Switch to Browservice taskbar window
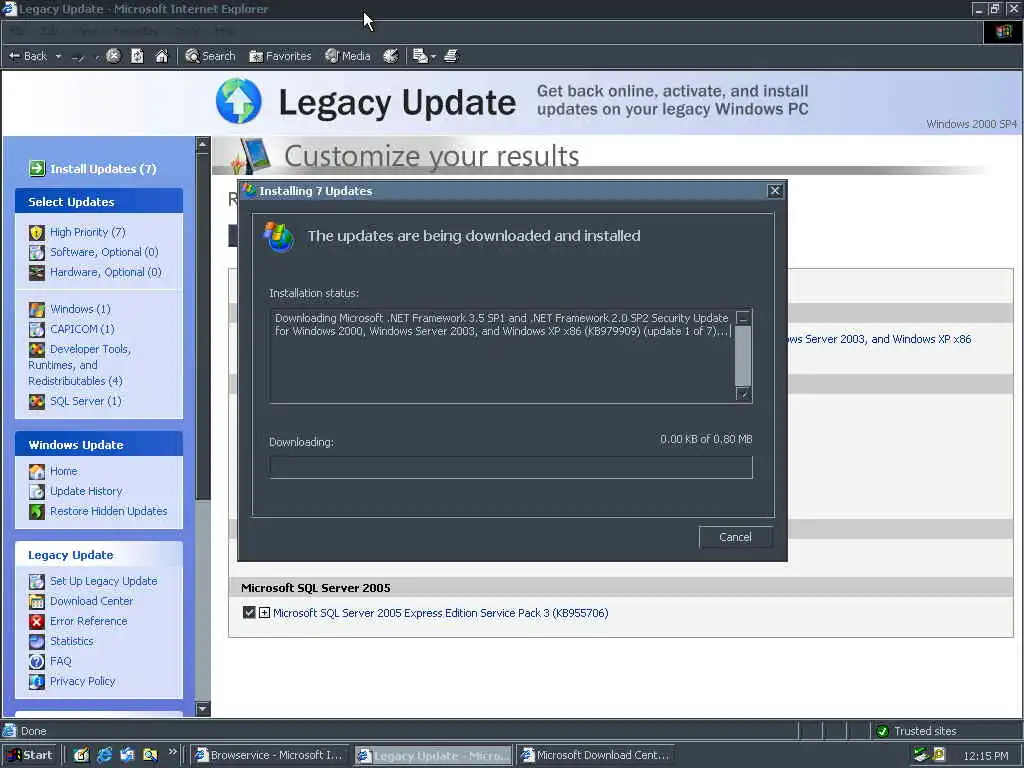Viewport: 1024px width, 768px height. click(x=270, y=755)
